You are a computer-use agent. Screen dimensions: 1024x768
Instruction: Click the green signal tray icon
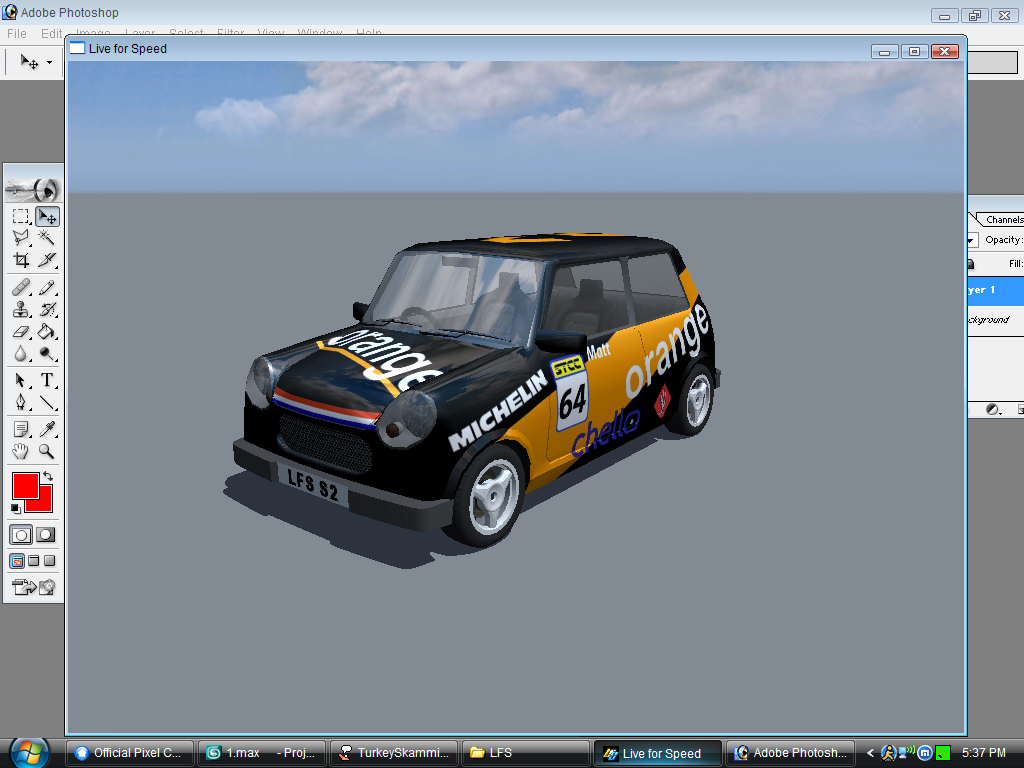942,753
